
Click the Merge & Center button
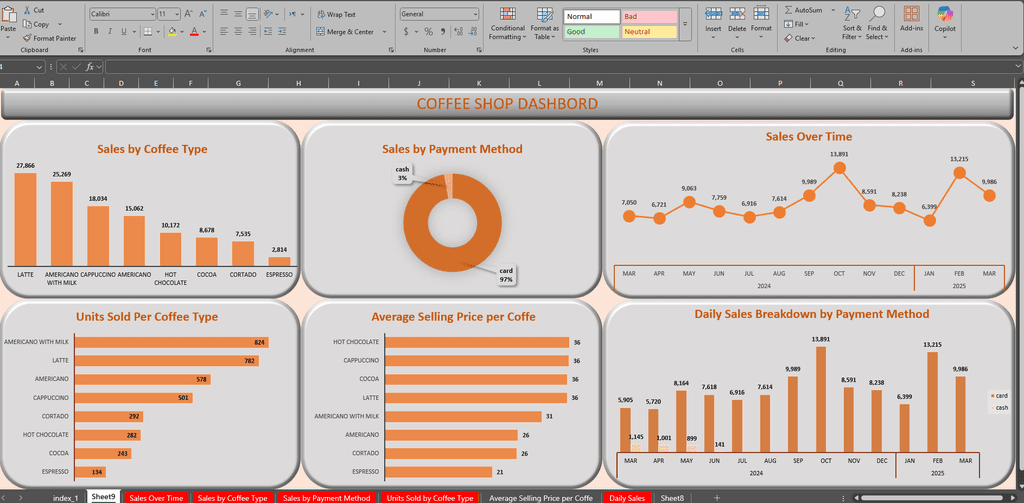coord(344,31)
